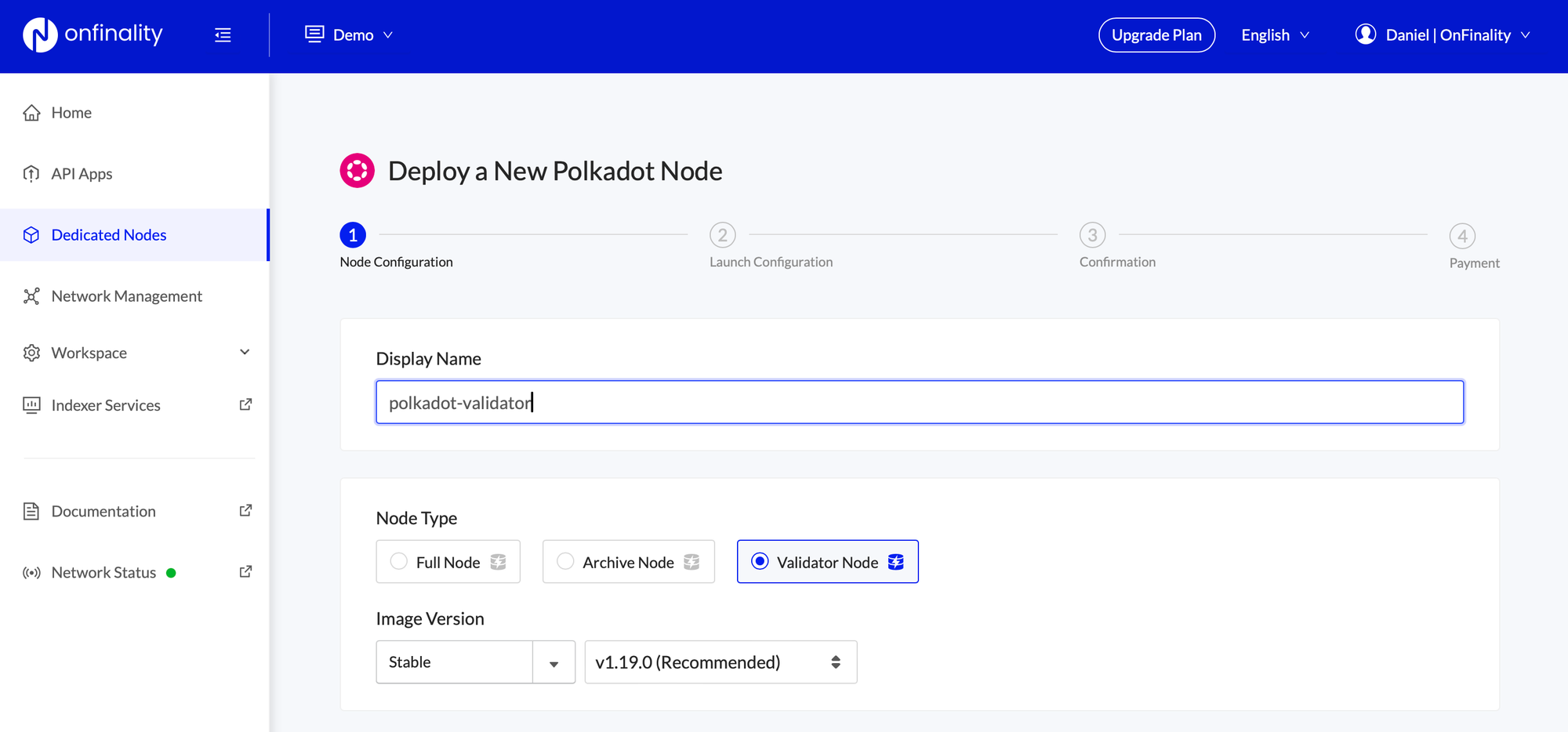The height and width of the screenshot is (732, 1568).
Task: Select Network Management in the sidebar
Action: click(x=125, y=295)
